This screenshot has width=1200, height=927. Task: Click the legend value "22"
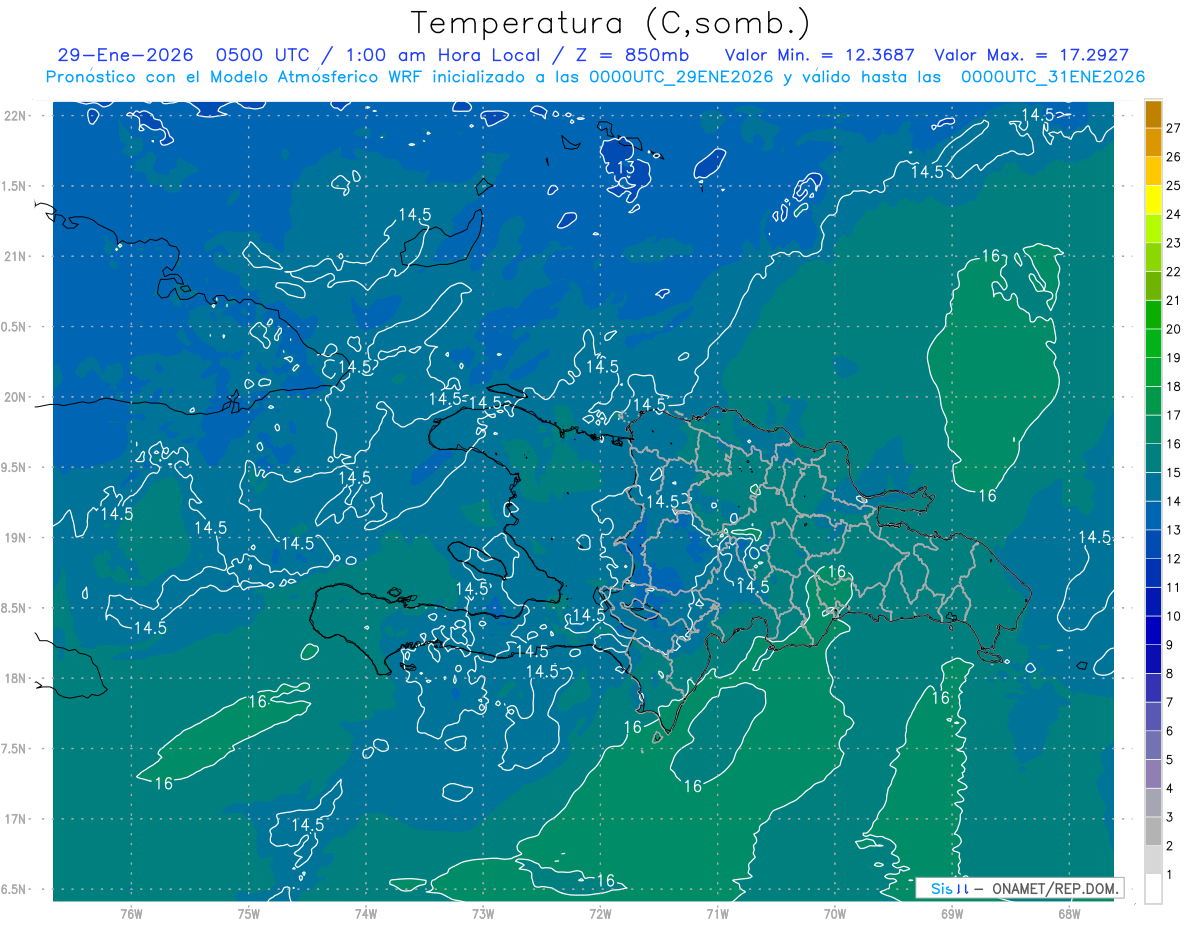(x=1175, y=272)
